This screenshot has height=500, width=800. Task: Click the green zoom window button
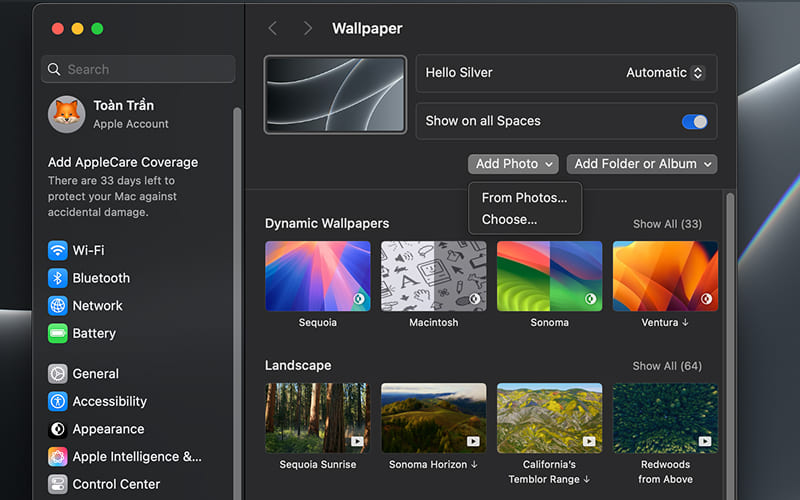tap(97, 29)
